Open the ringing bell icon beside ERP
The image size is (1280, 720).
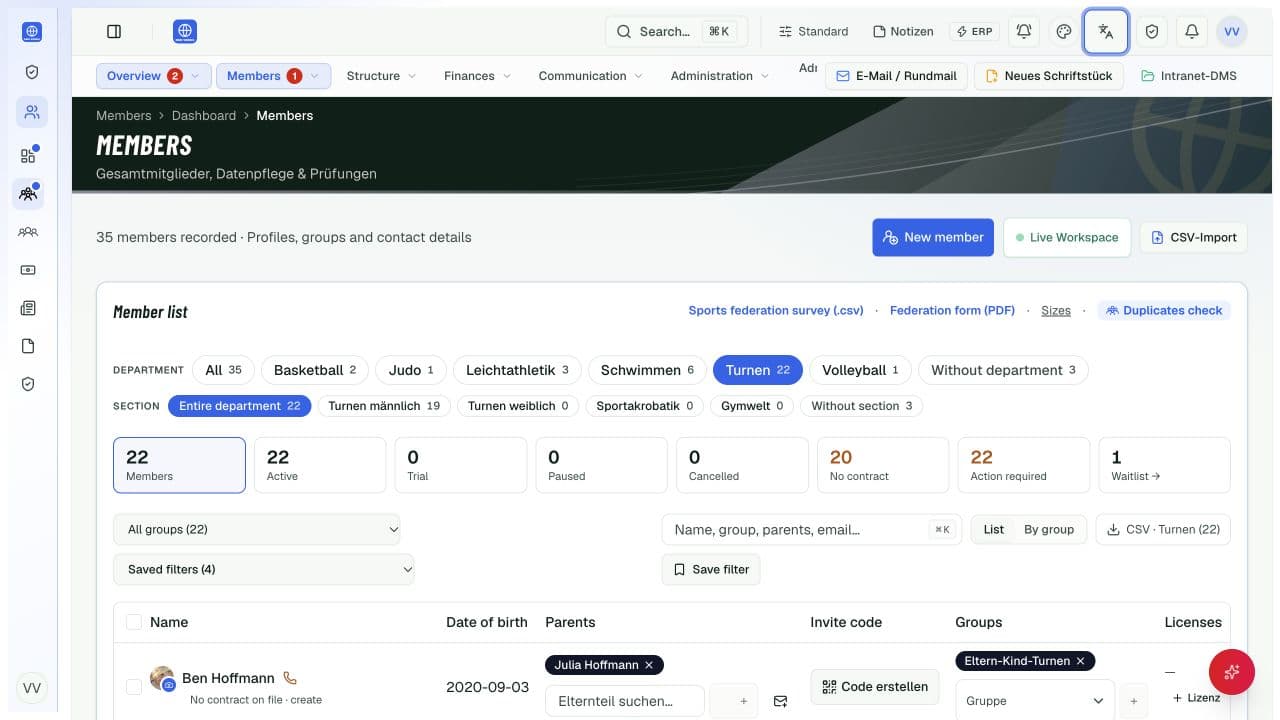tap(1024, 32)
